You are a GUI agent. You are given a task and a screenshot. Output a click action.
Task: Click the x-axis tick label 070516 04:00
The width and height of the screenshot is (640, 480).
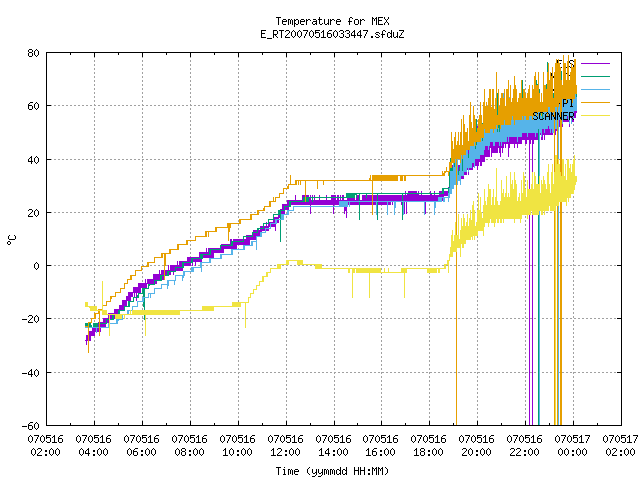pyautogui.click(x=93, y=446)
